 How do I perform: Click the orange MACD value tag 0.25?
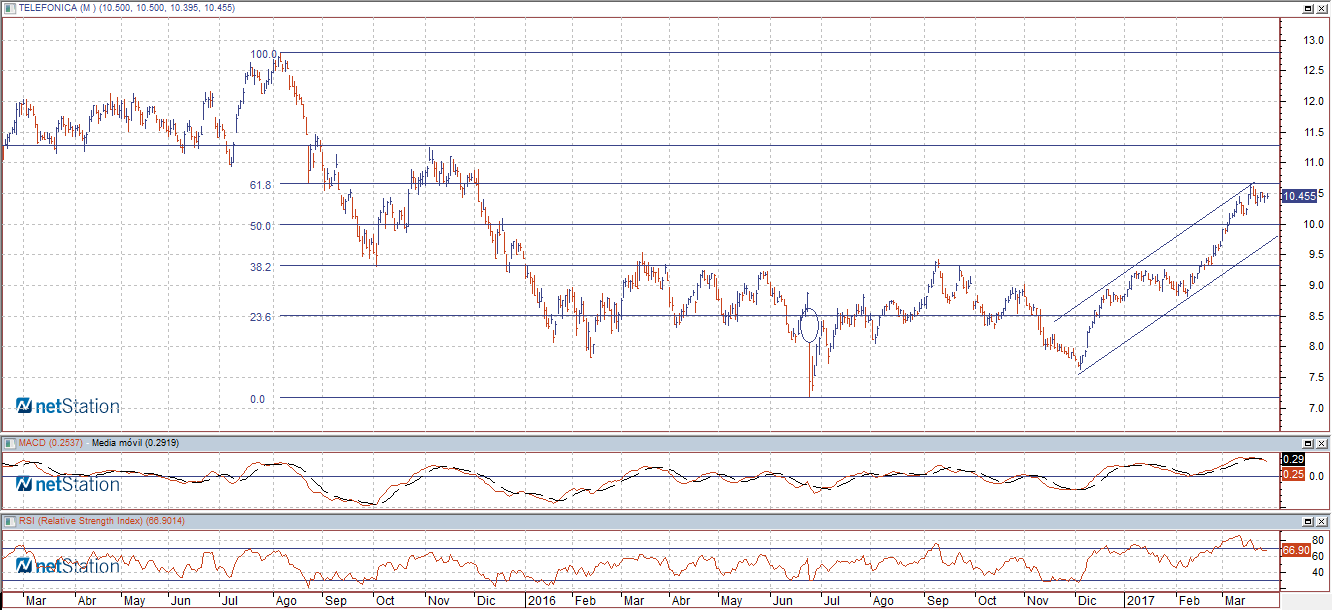[x=1291, y=474]
